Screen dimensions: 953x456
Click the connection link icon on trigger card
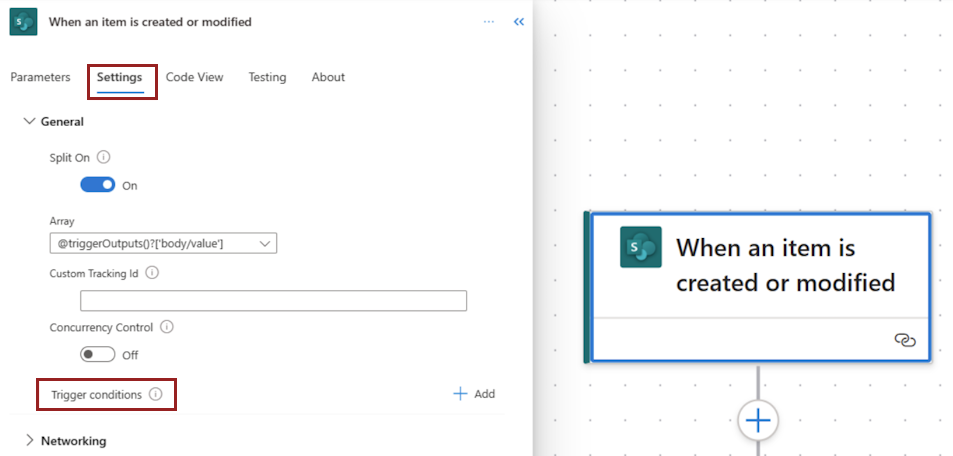click(x=904, y=341)
